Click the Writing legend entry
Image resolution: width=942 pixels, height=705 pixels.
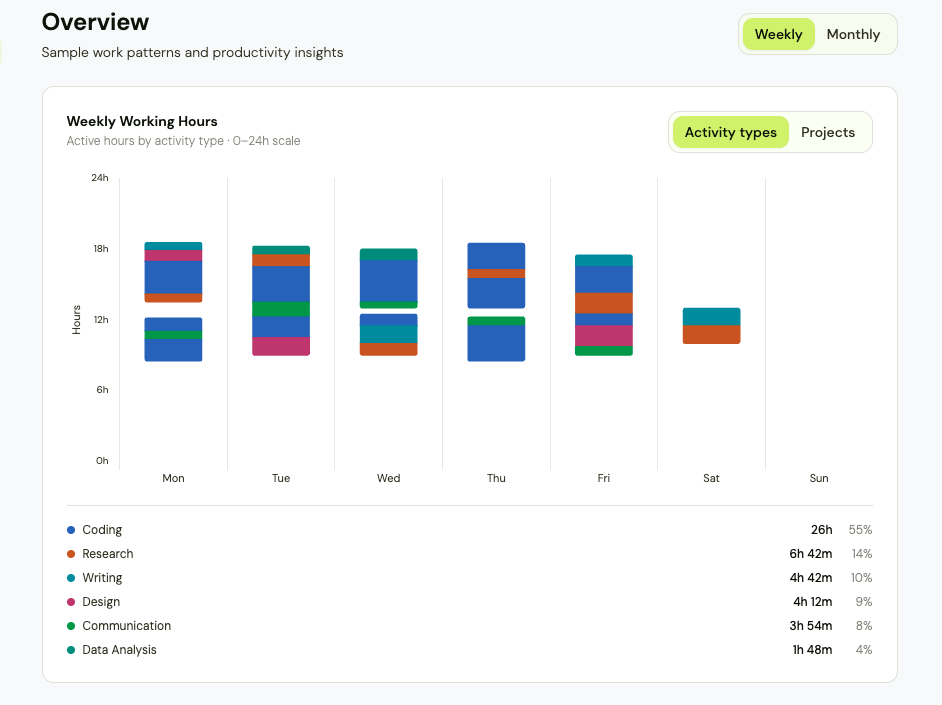(469, 578)
